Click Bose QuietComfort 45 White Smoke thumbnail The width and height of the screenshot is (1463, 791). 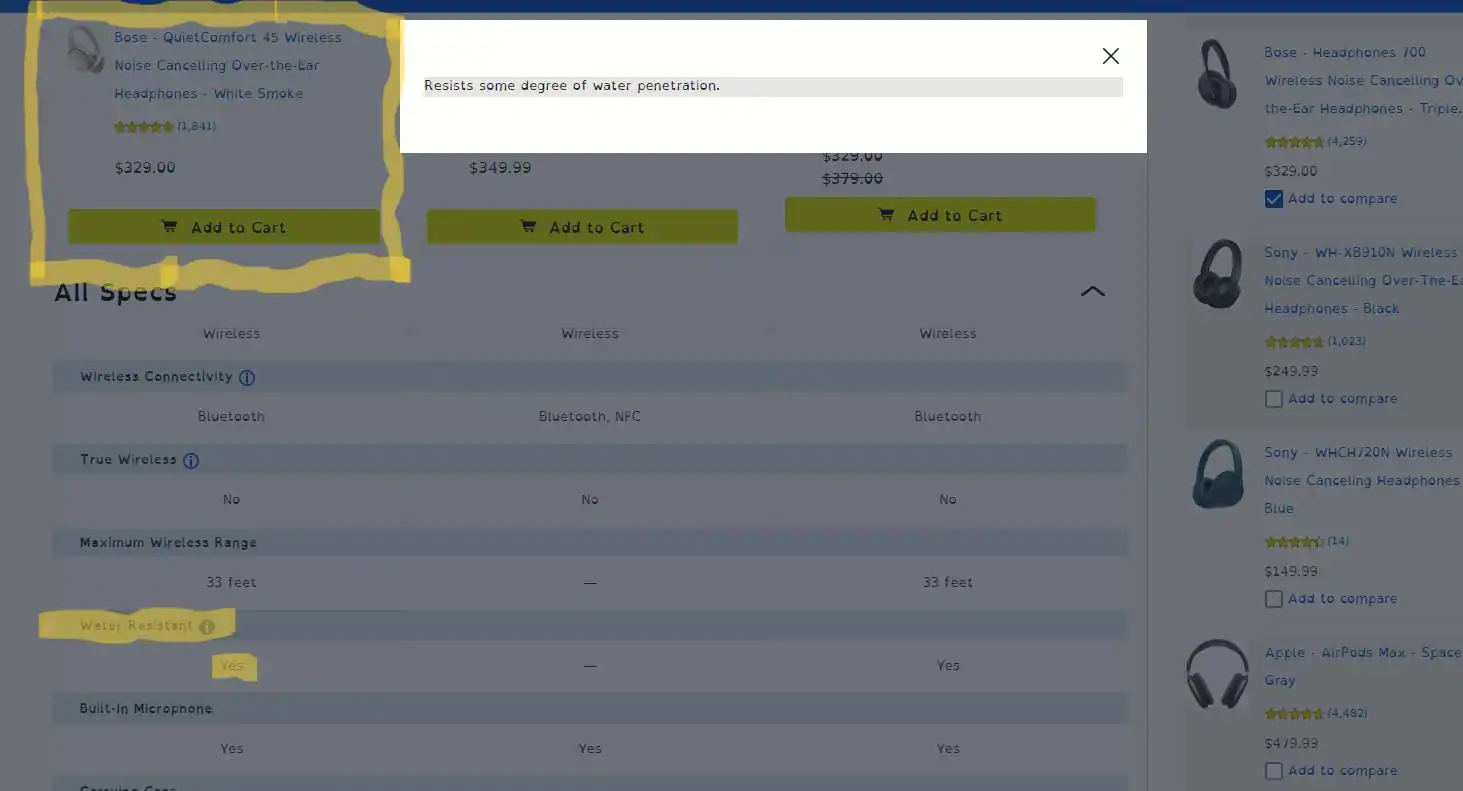[85, 50]
